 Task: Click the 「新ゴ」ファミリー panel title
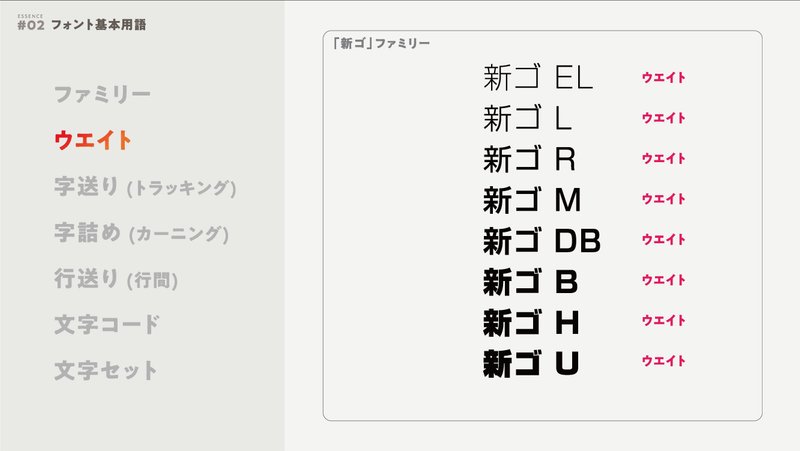click(x=381, y=43)
